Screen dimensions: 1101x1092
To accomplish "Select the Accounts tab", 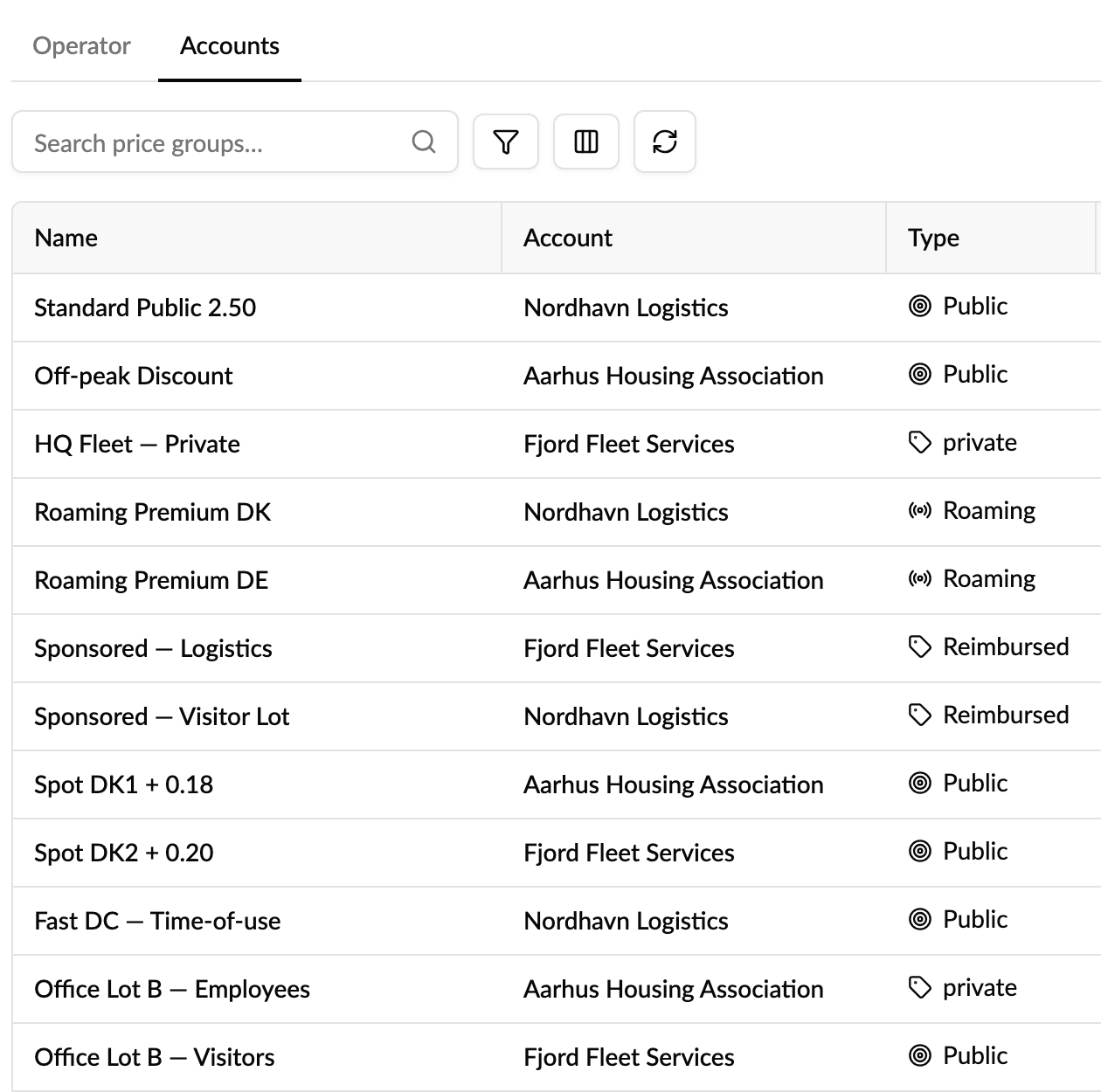I will [x=230, y=45].
